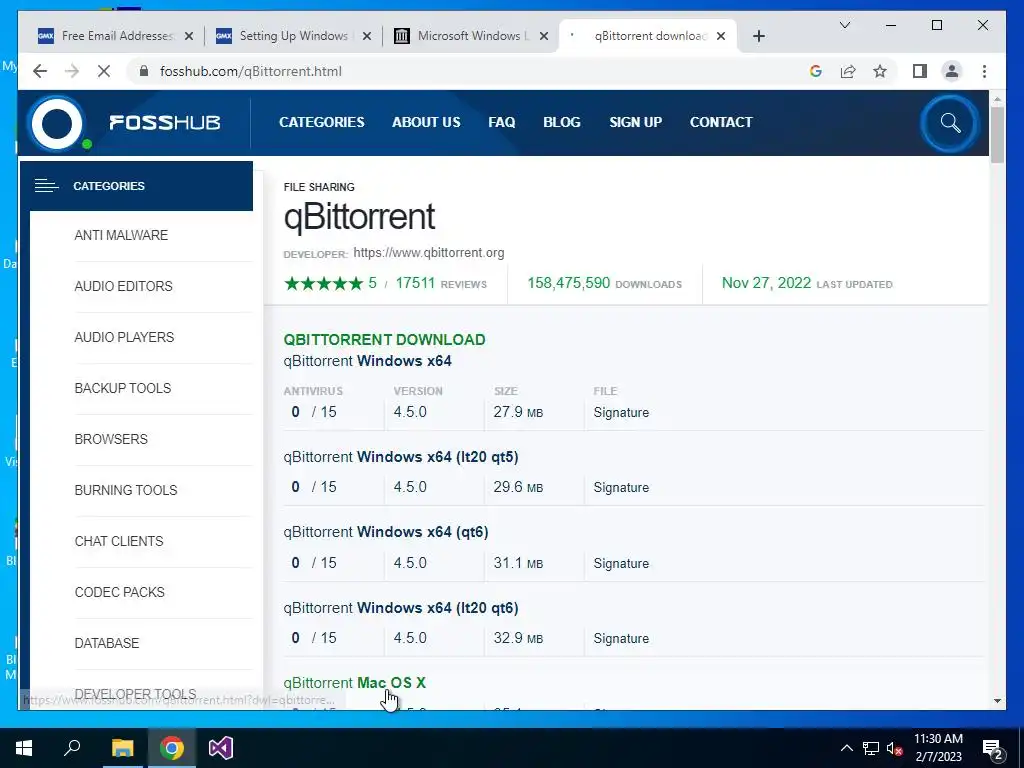Screen dimensions: 1024x768
Task: Launch Visual Studio from taskbar
Action: 221,748
